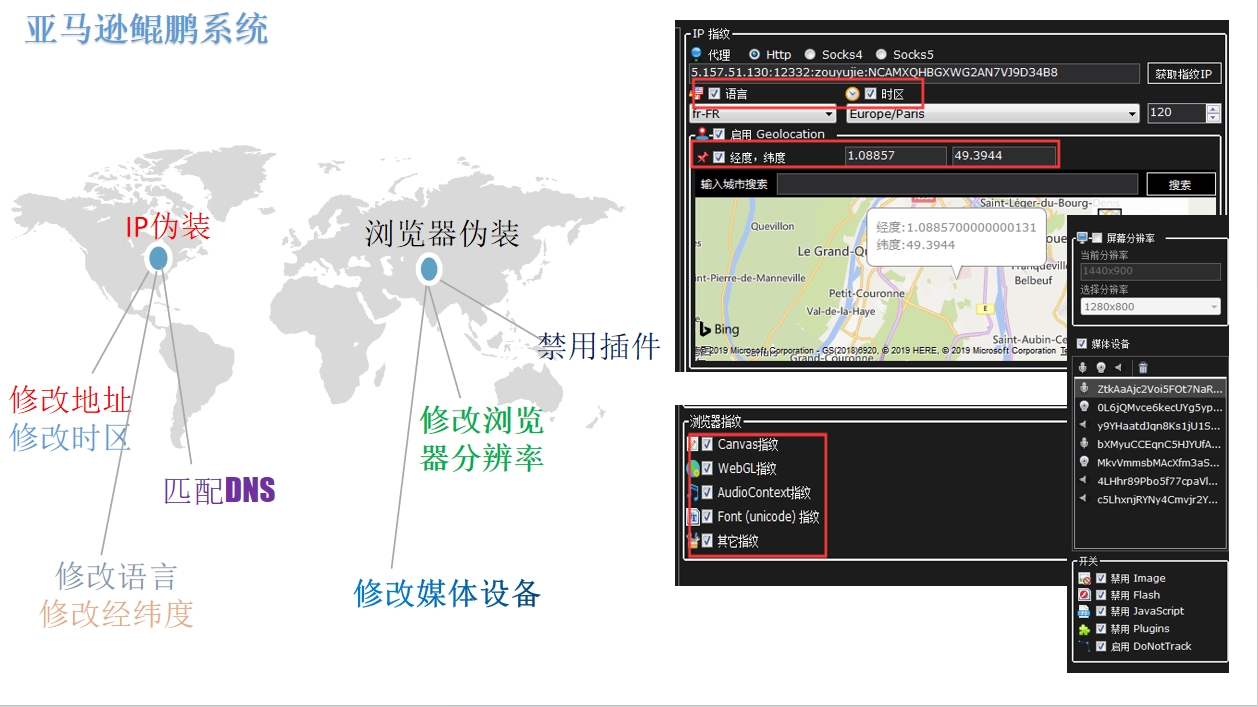Image resolution: width=1258 pixels, height=707 pixels.
Task: Click the blue 浏览器伪装 marker on world map
Action: tap(429, 268)
